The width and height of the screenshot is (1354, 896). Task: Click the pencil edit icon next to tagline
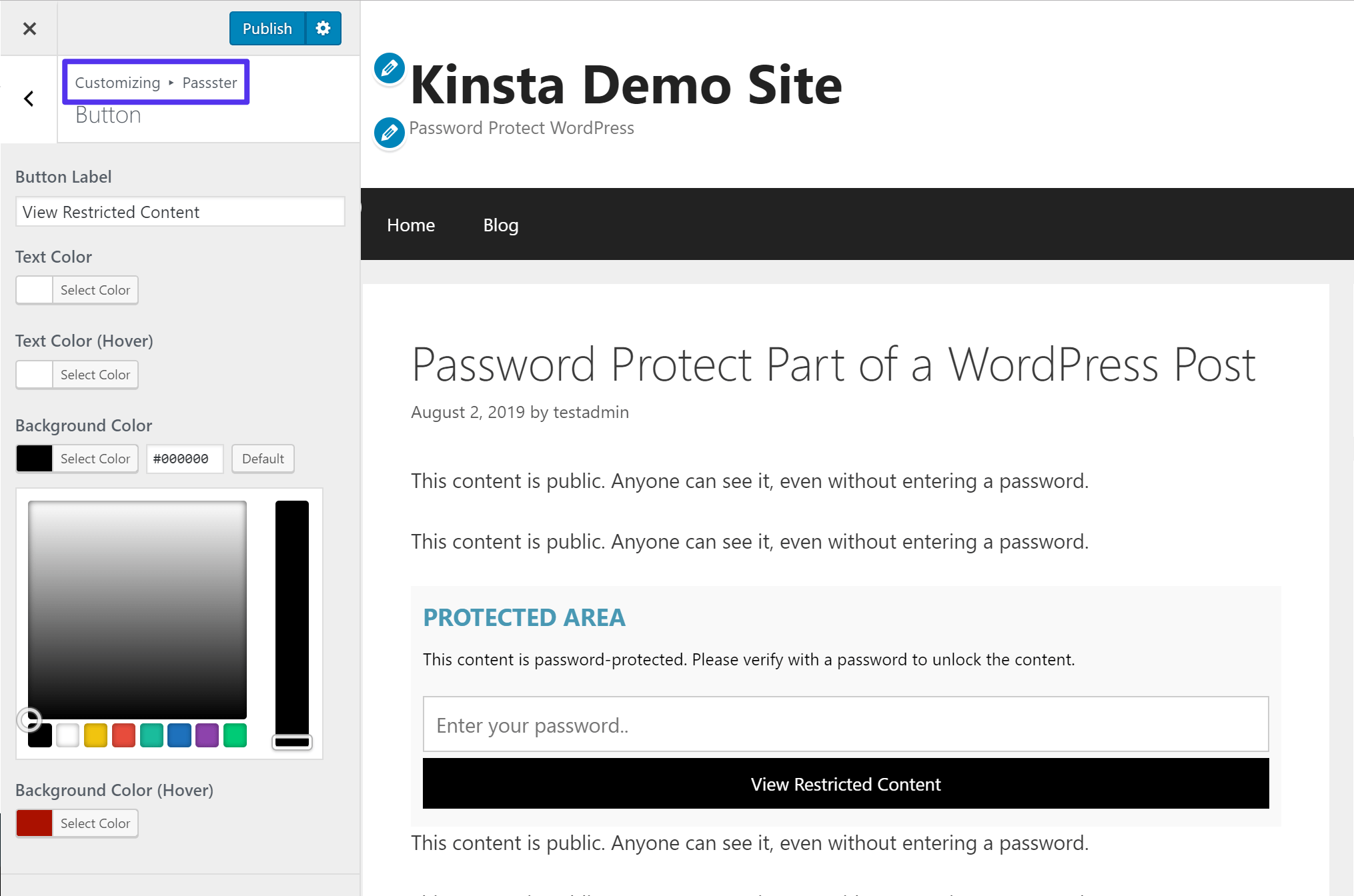pos(389,128)
